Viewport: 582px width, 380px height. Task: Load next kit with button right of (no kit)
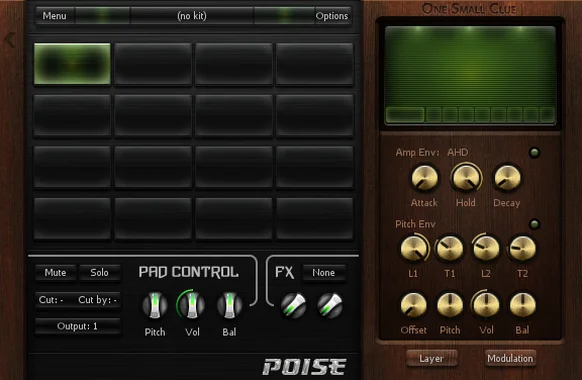(284, 16)
